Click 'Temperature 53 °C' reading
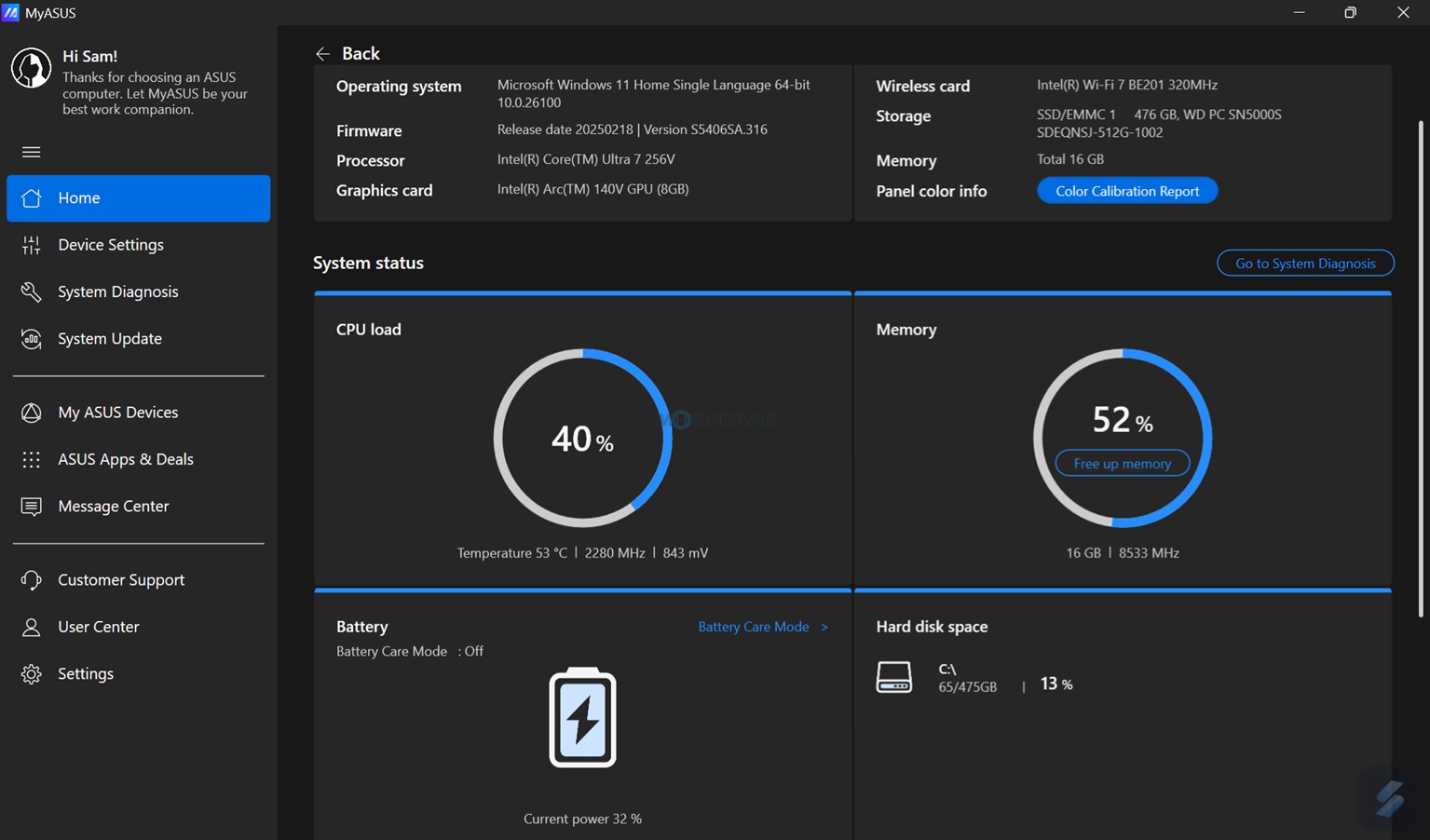 pos(511,553)
